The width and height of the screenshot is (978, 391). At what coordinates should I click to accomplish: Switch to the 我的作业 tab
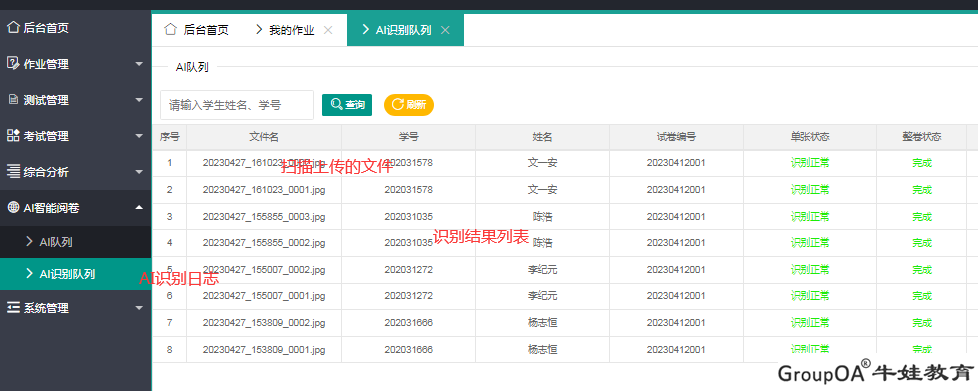(x=294, y=30)
